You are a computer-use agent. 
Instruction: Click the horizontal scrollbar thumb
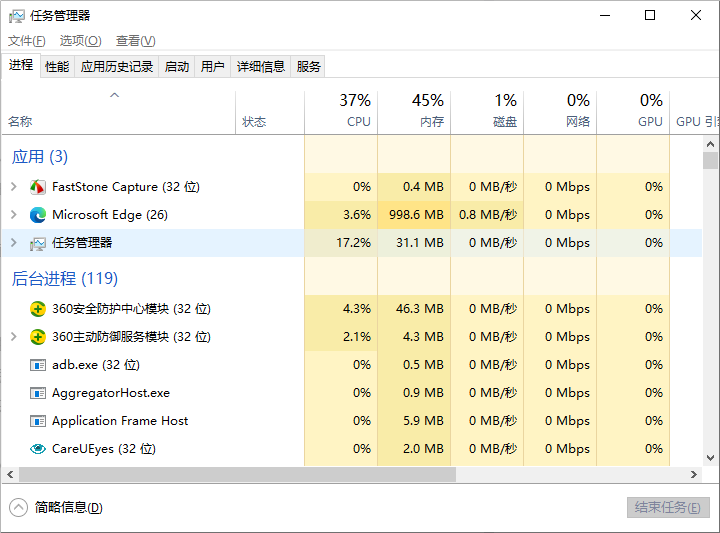[x=237, y=475]
